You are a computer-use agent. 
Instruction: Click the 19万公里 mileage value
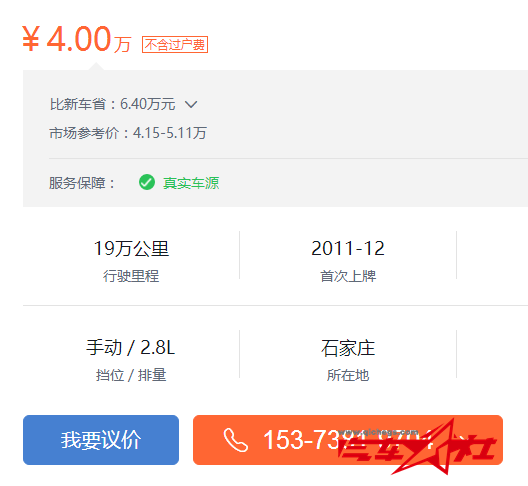click(131, 249)
